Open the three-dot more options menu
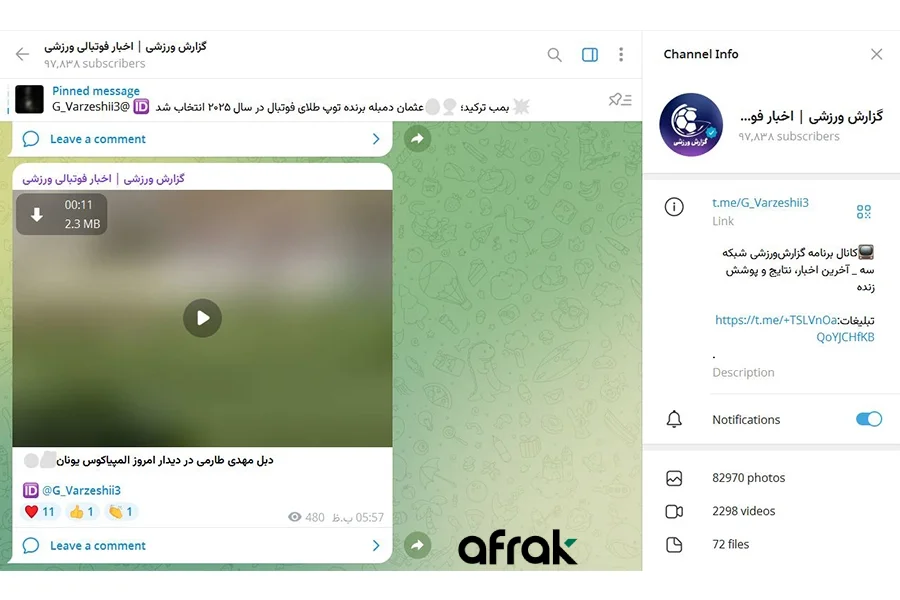Screen dimensions: 900x600 621,55
